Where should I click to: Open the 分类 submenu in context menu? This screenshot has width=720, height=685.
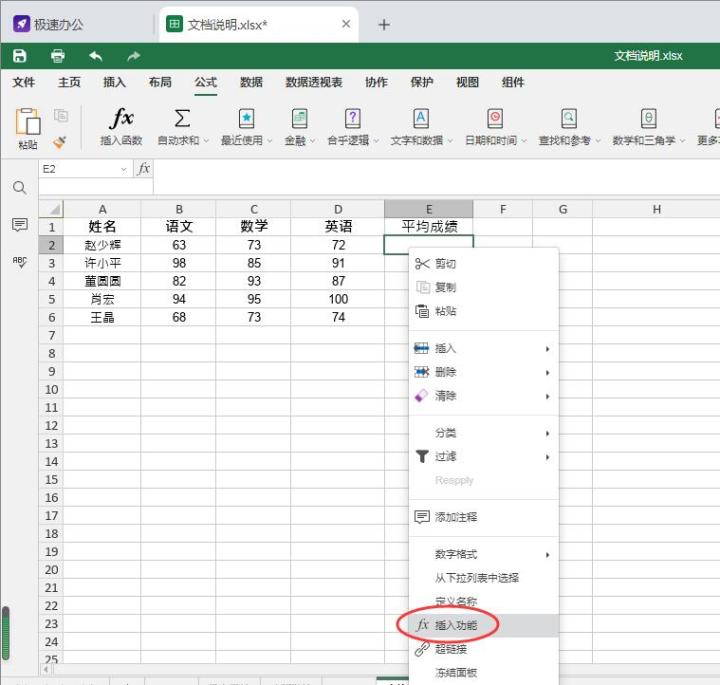tap(484, 433)
